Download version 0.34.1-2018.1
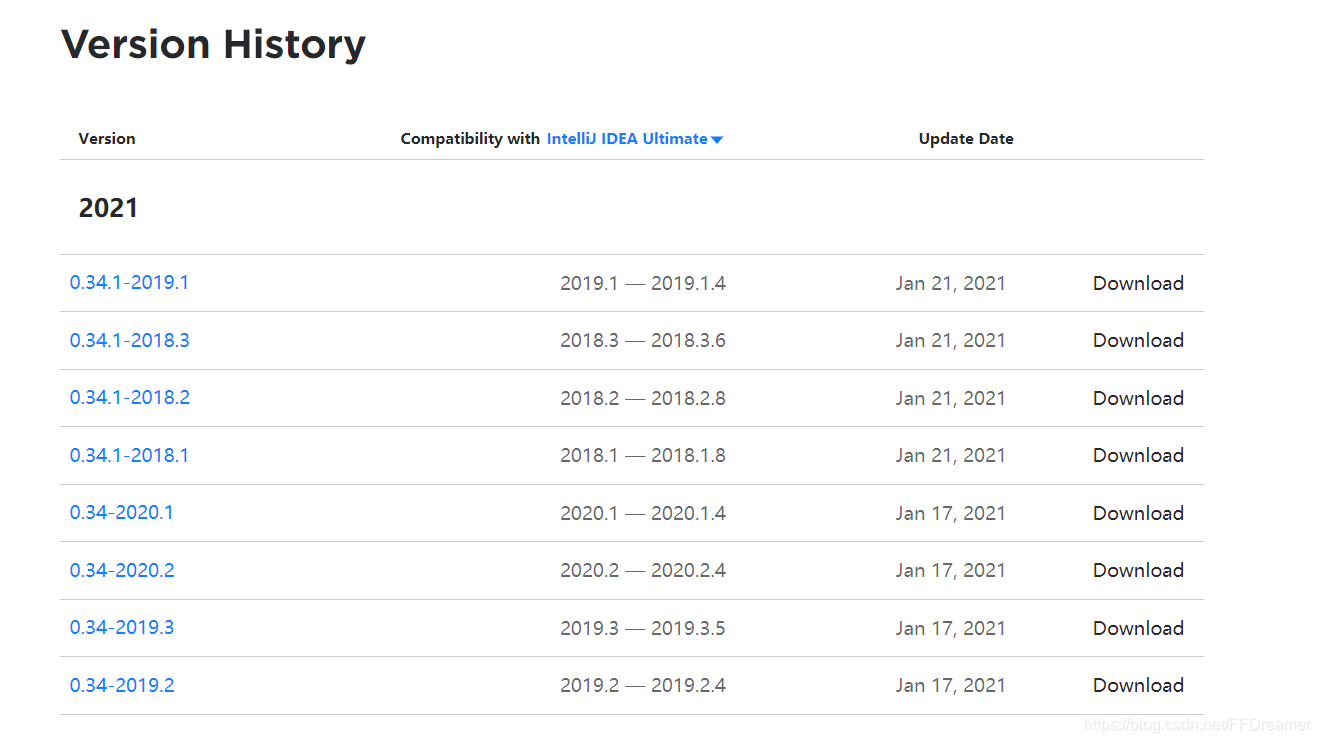1321x743 pixels. pyautogui.click(x=1138, y=455)
